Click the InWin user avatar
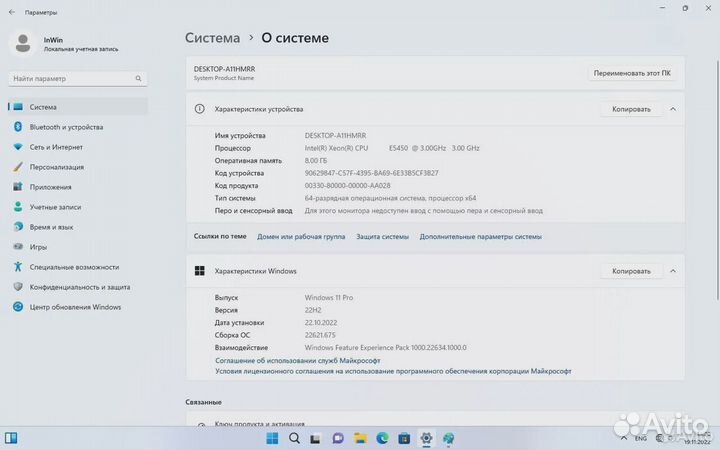The height and width of the screenshot is (450, 720). point(22,44)
